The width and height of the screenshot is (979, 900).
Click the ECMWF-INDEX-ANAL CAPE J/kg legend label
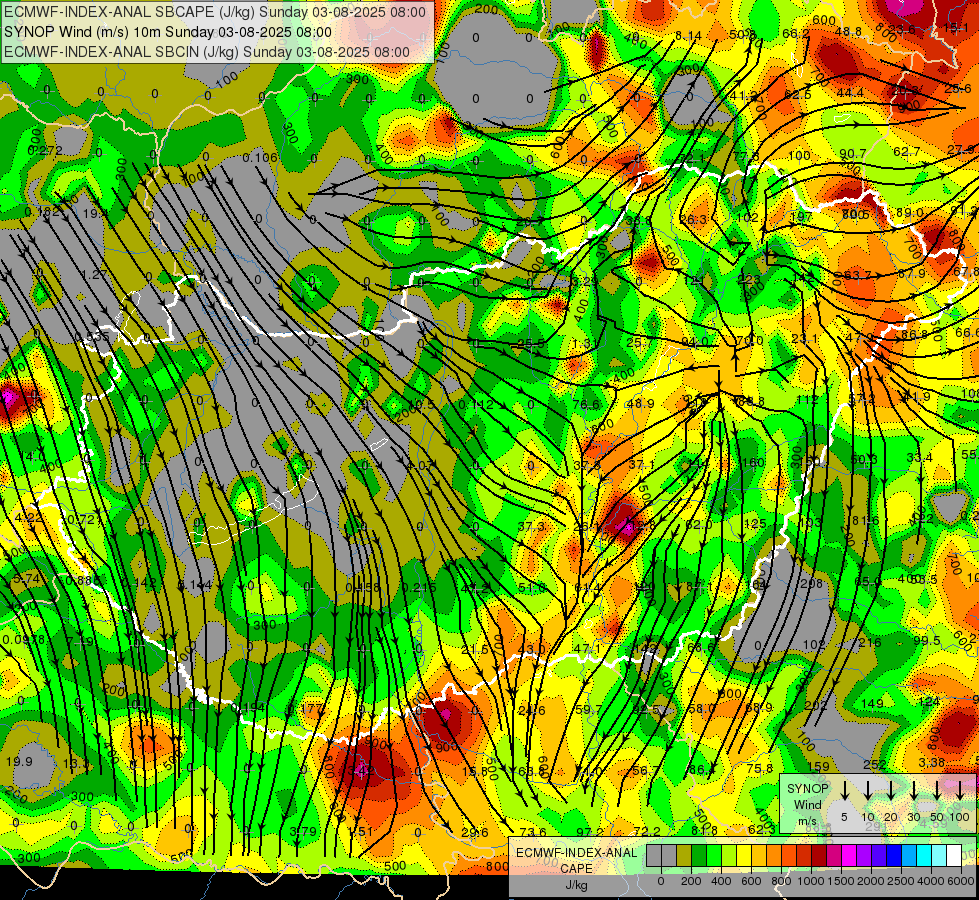576,868
